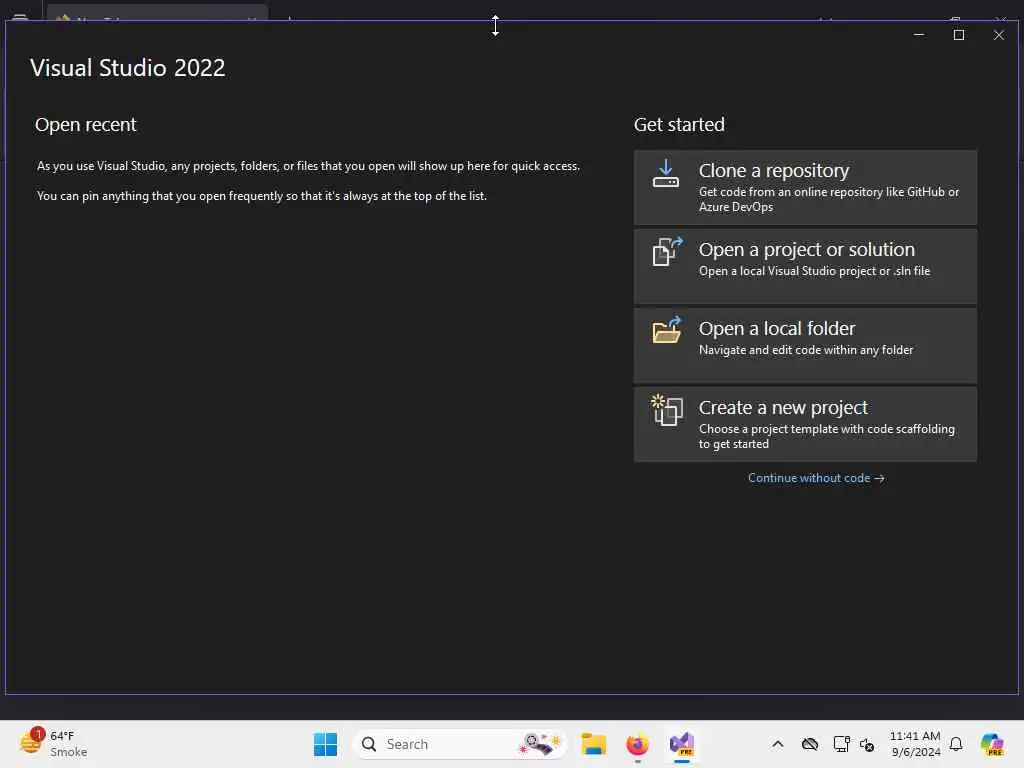Open the weather widget showing 64°F Smoke
This screenshot has height=768, width=1024.
(54, 743)
